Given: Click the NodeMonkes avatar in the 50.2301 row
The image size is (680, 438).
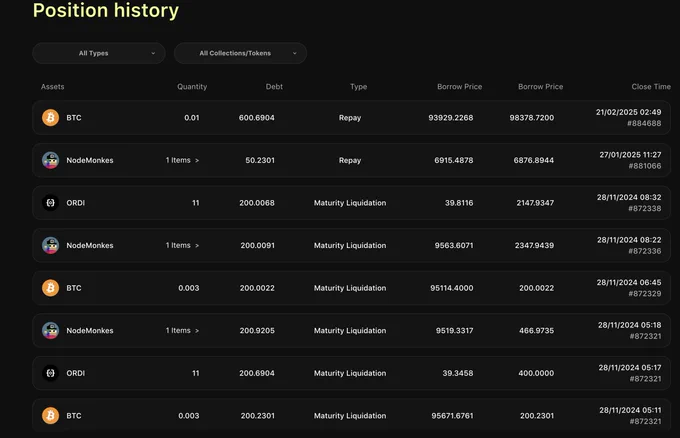Looking at the screenshot, I should coord(50,160).
